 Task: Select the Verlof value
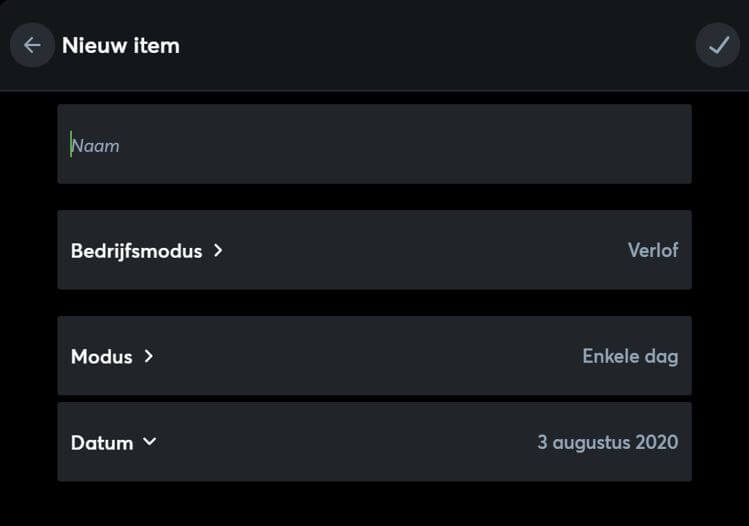(652, 251)
